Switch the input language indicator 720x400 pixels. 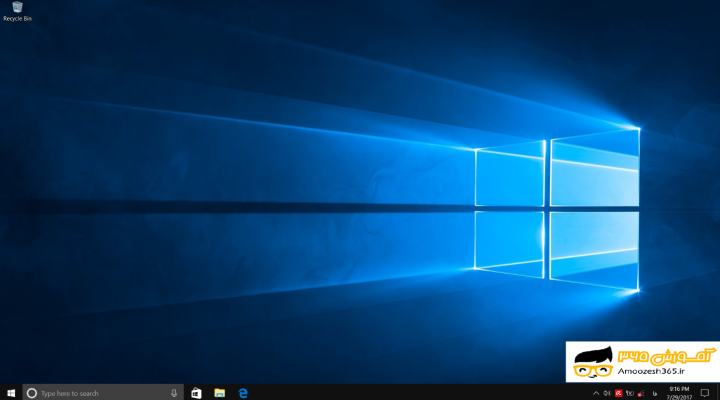(x=655, y=393)
